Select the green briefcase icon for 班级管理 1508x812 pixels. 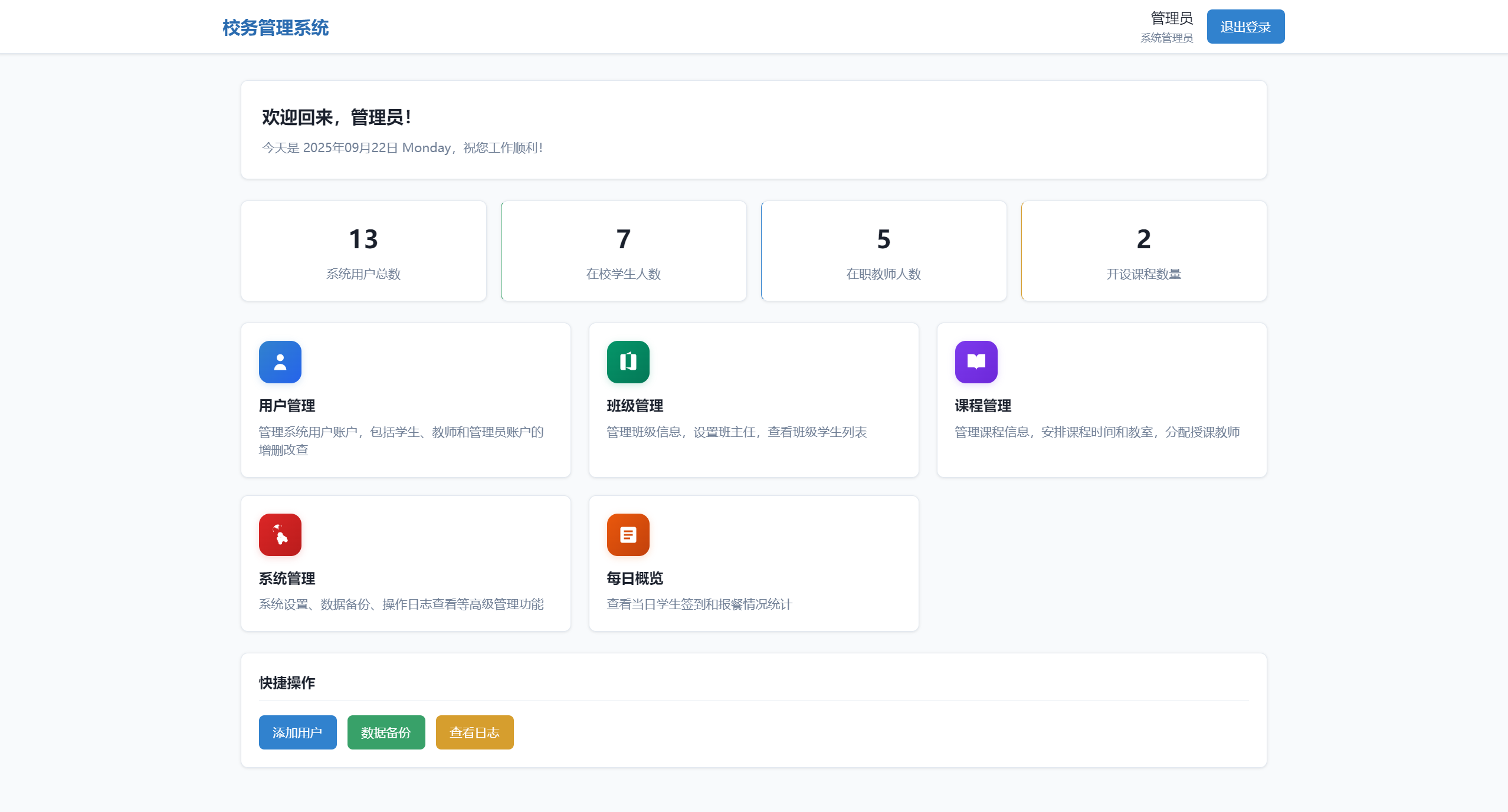pos(627,361)
